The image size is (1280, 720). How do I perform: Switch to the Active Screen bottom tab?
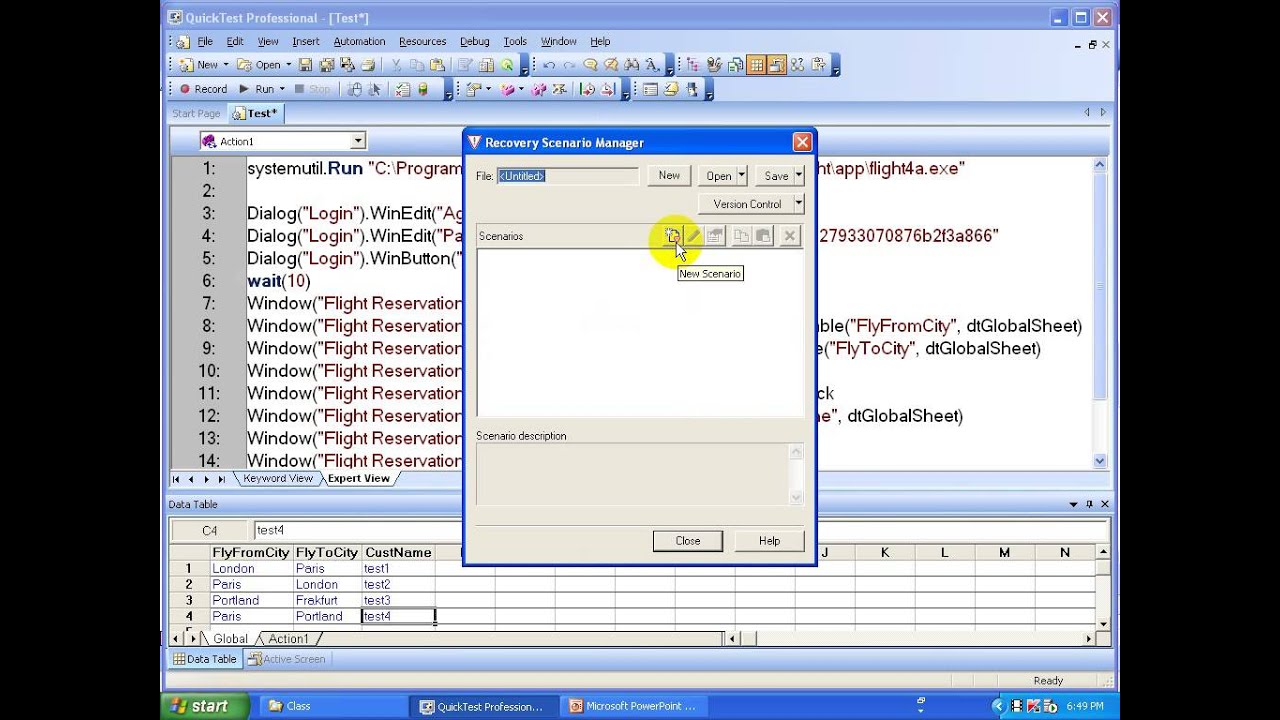point(287,659)
